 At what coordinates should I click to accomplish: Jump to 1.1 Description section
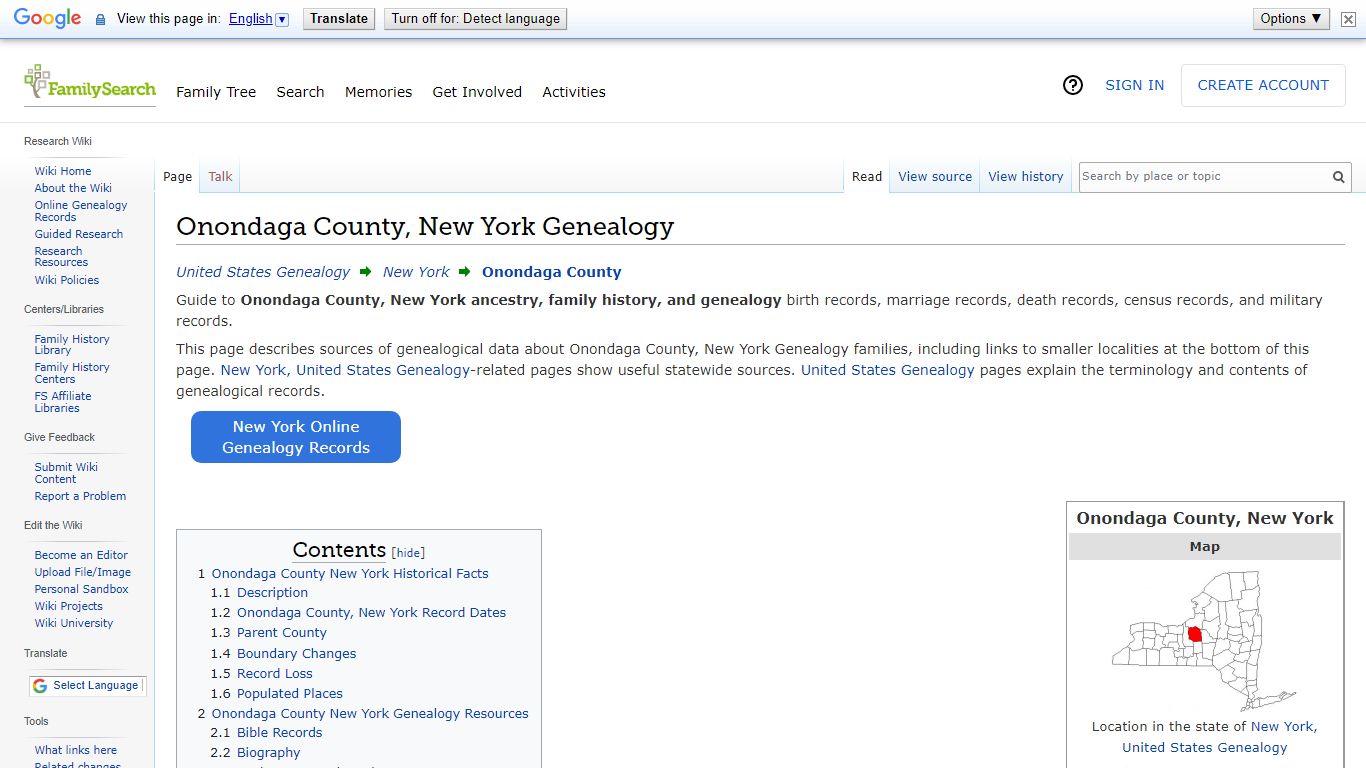(272, 593)
